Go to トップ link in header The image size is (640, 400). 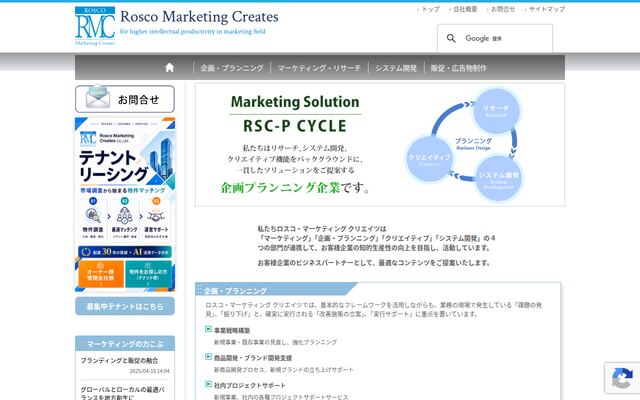click(430, 9)
